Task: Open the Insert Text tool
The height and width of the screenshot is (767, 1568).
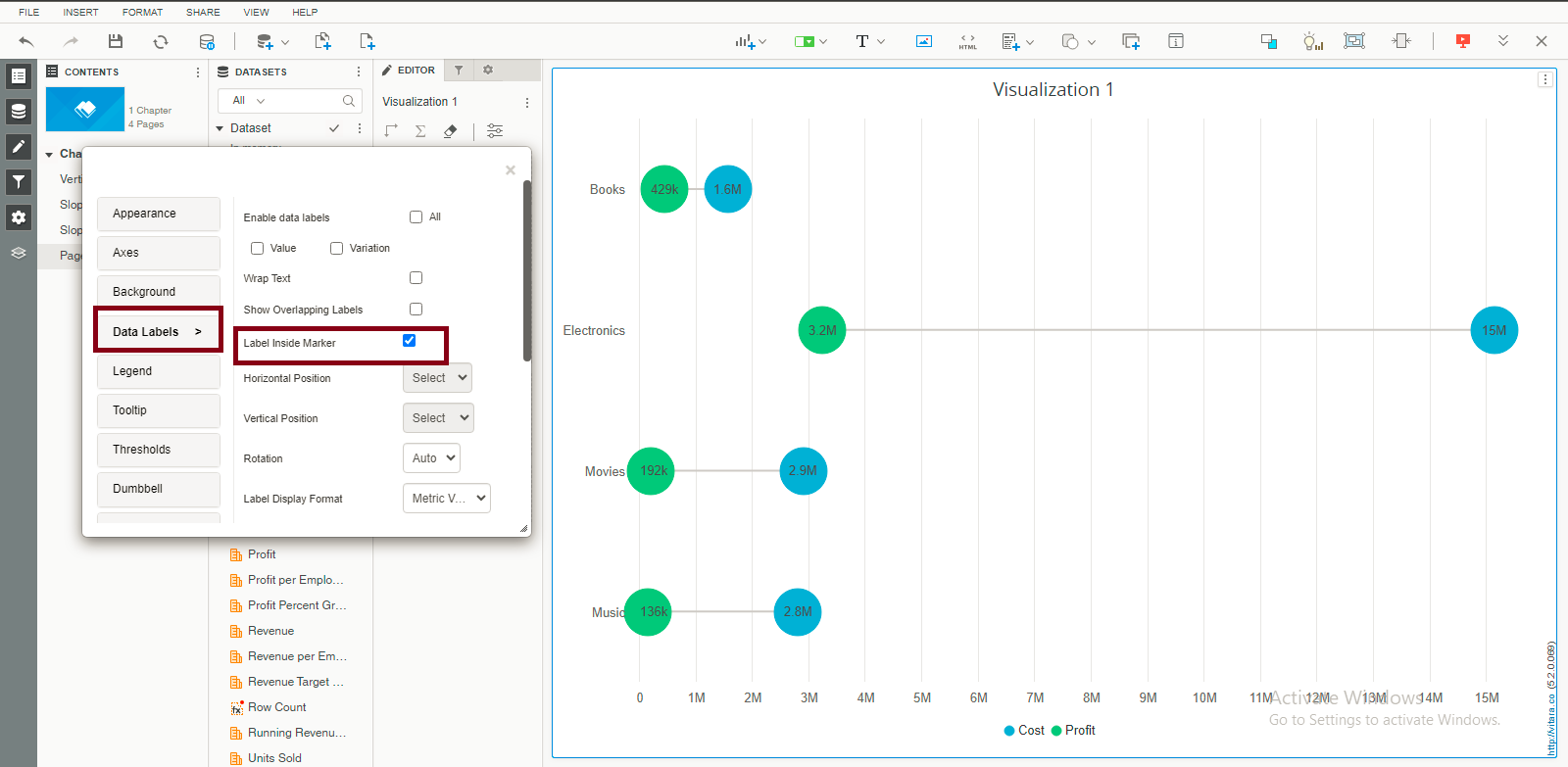Action: (862, 41)
